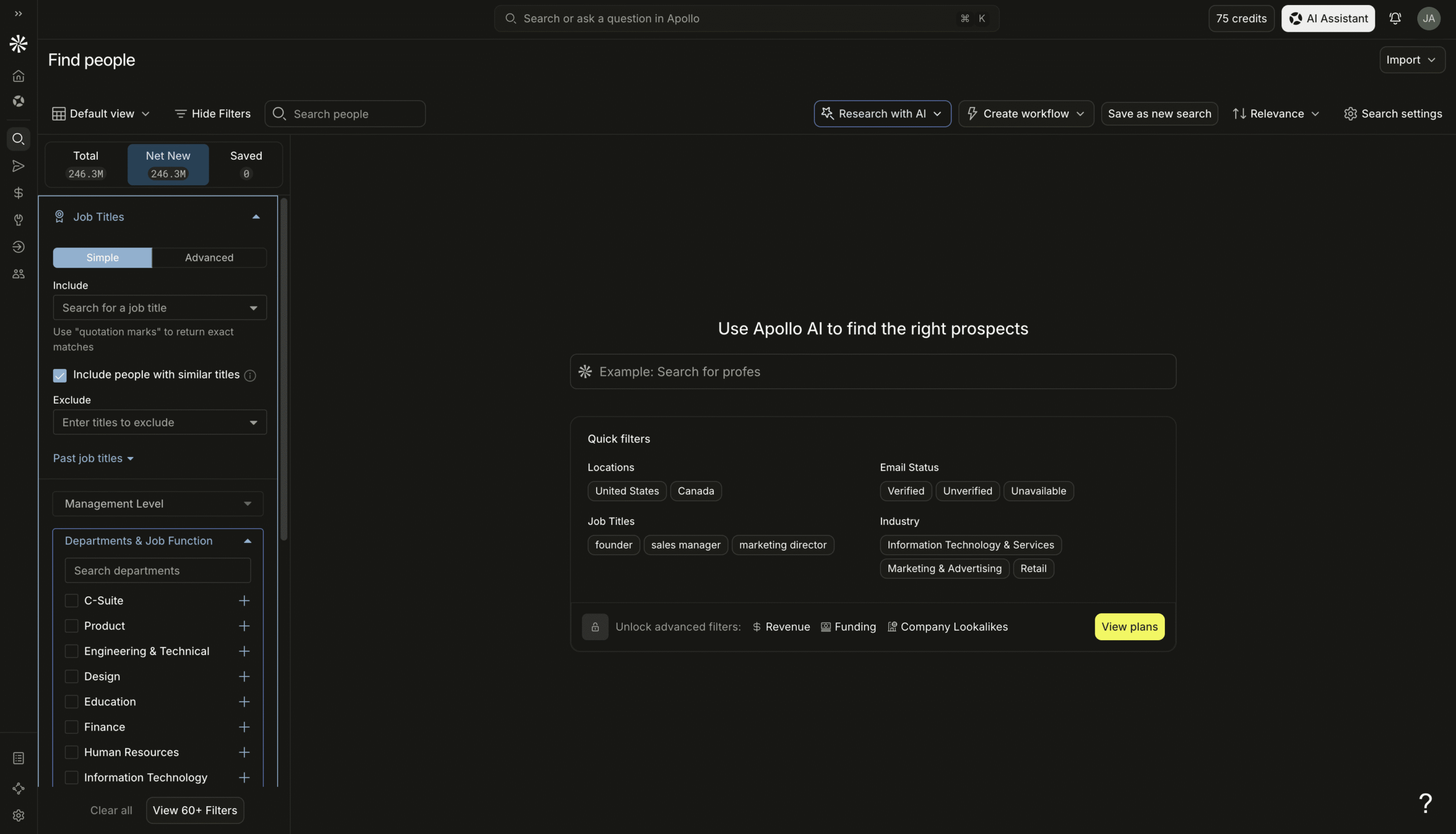Check the Information Technology checkbox
The image size is (1456, 834).
[x=71, y=777]
